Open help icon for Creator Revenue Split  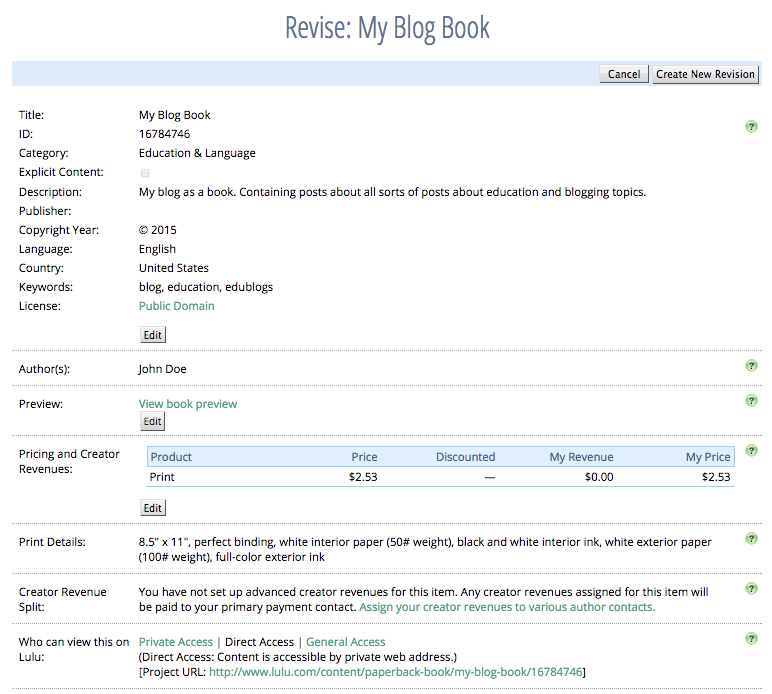(751, 589)
